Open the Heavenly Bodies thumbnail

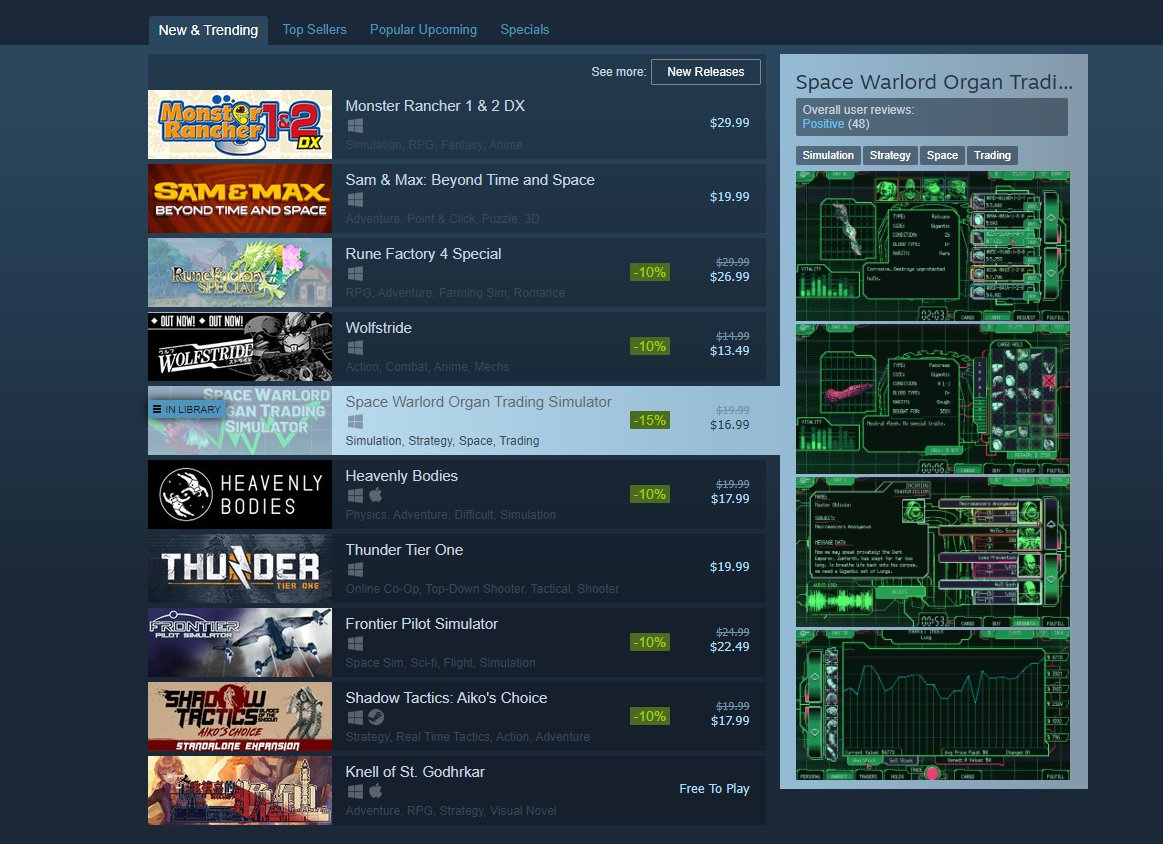click(240, 495)
